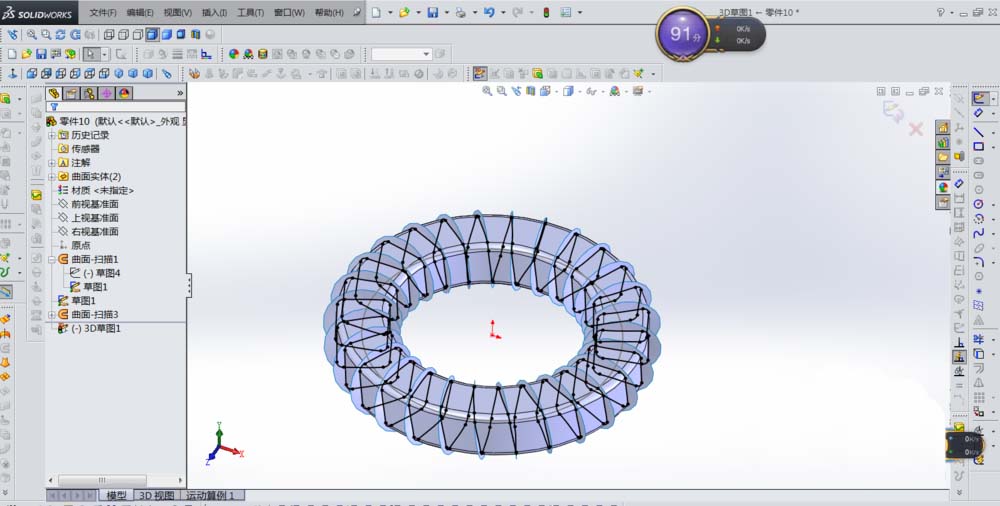Click the feature tree filter field
Screen dimensions: 1000x506
[x=116, y=107]
